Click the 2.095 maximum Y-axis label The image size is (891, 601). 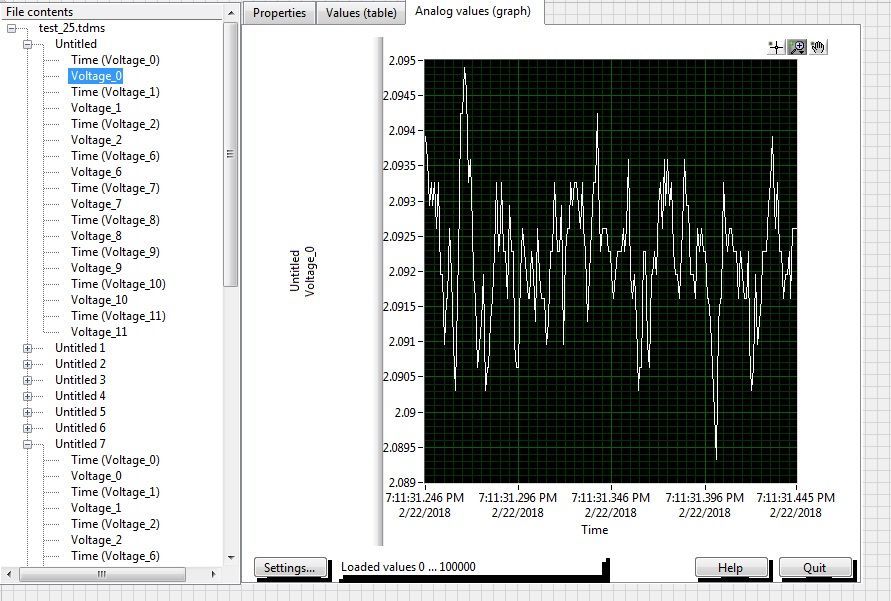(x=402, y=61)
